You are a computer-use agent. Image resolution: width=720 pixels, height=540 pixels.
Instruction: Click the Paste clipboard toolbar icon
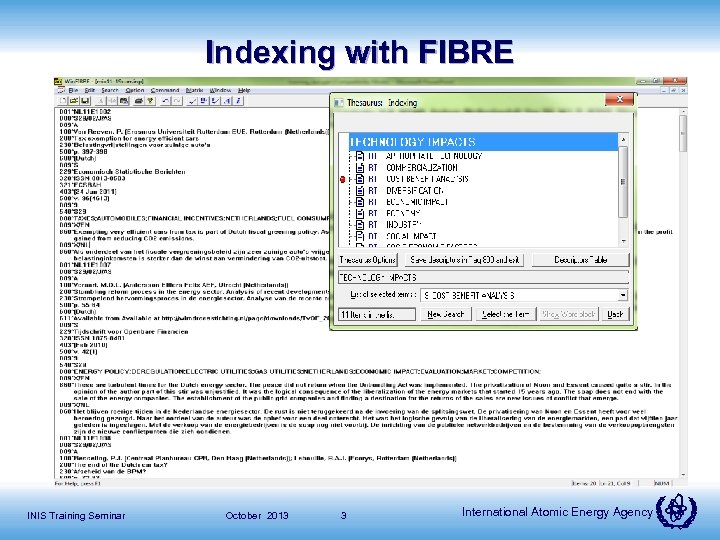pyautogui.click(x=124, y=101)
